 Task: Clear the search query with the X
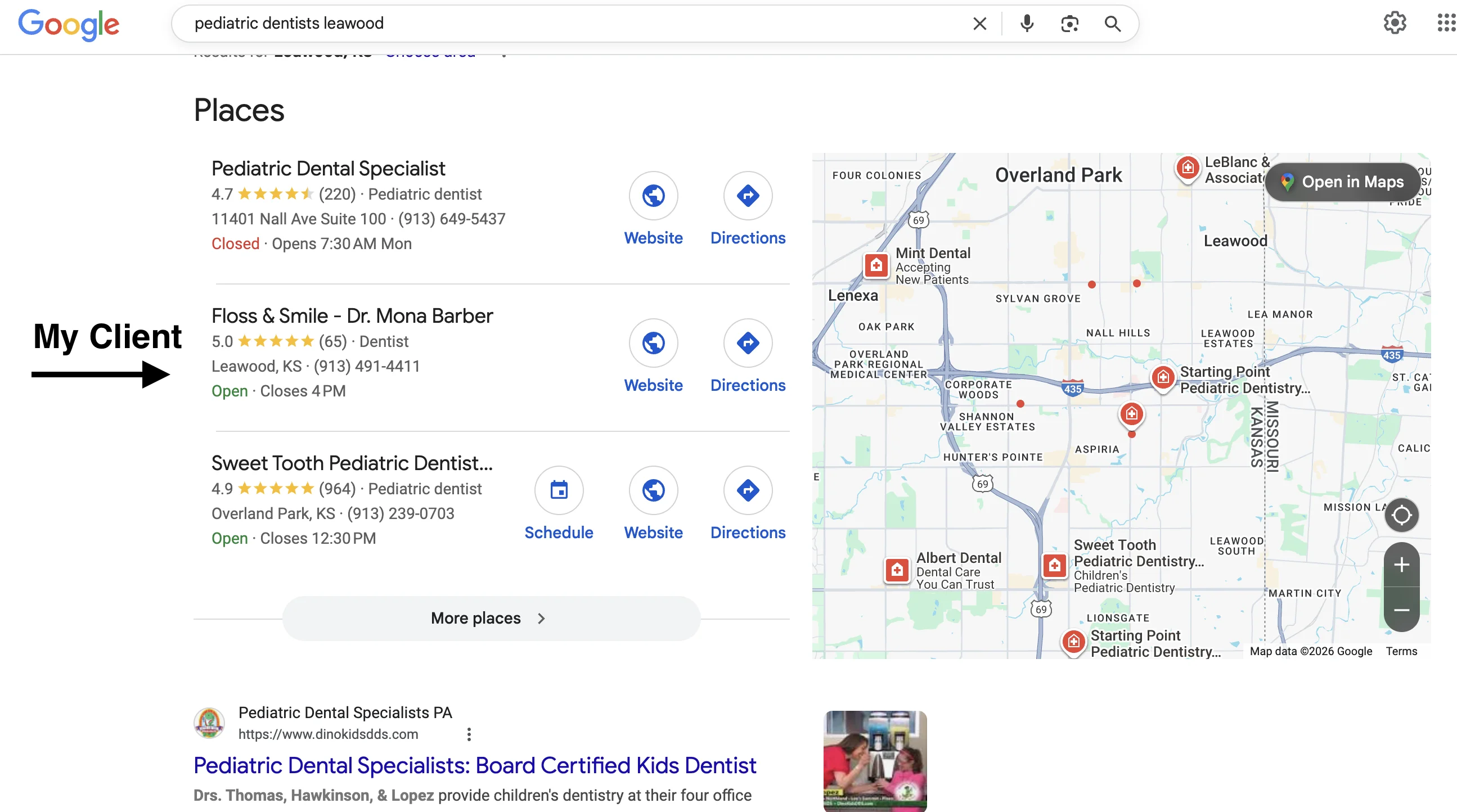coord(979,23)
